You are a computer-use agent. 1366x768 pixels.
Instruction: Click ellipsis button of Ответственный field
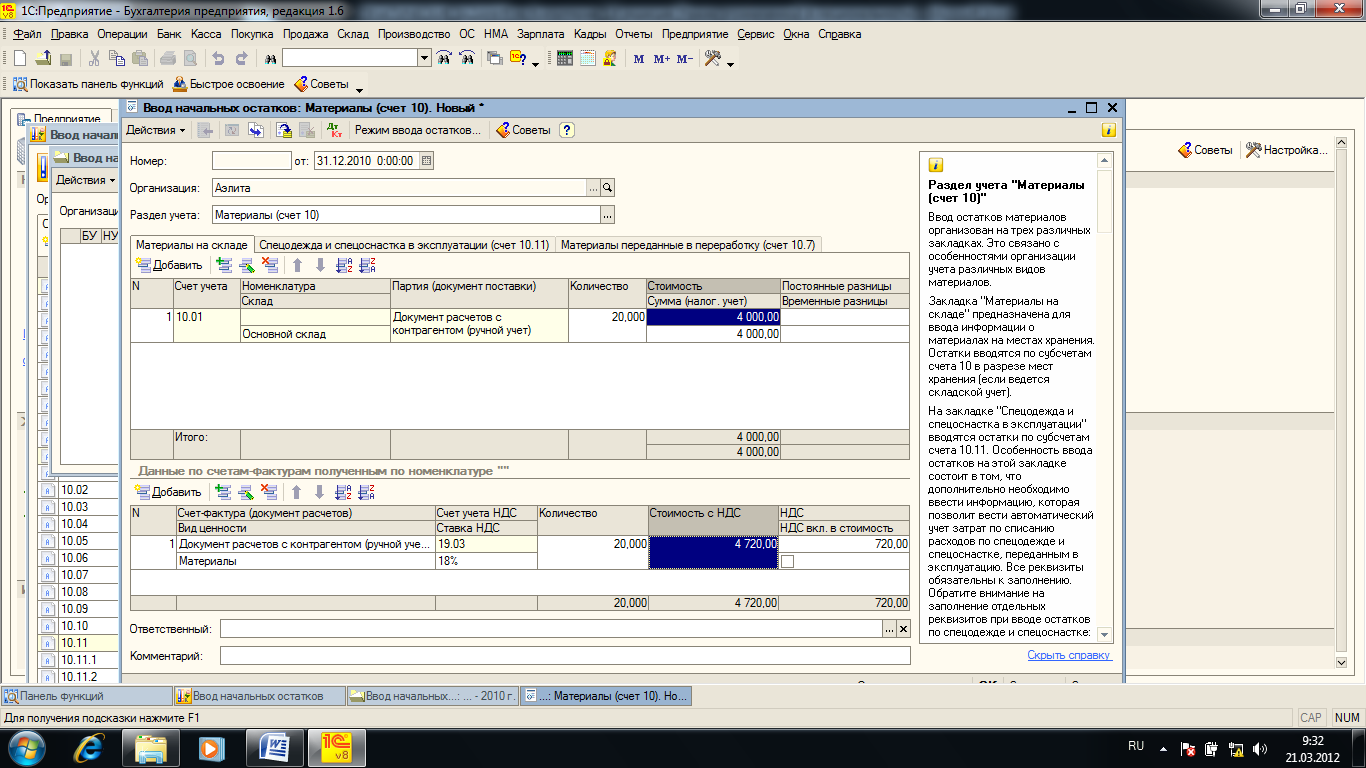click(889, 629)
